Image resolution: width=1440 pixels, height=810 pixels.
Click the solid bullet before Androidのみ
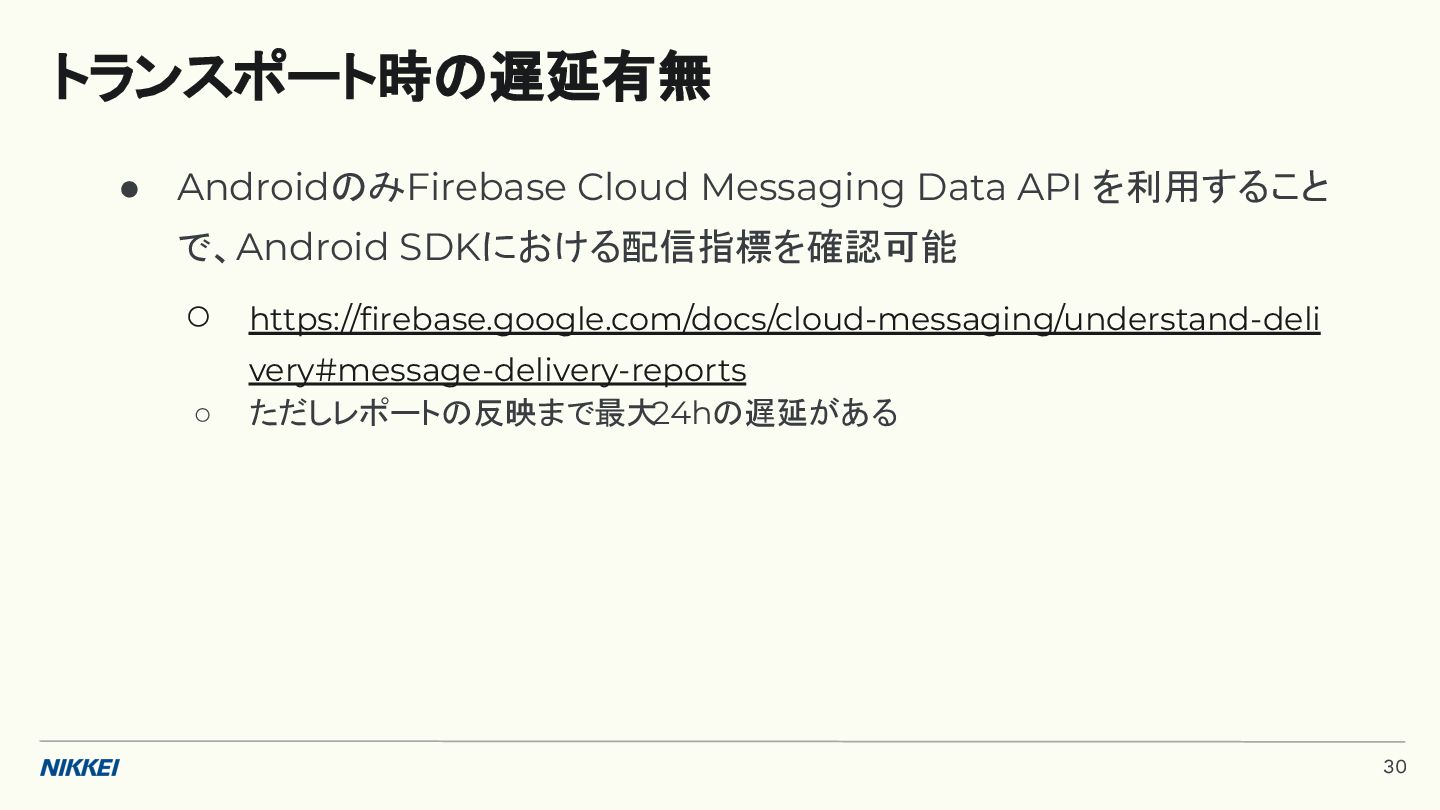click(x=129, y=188)
